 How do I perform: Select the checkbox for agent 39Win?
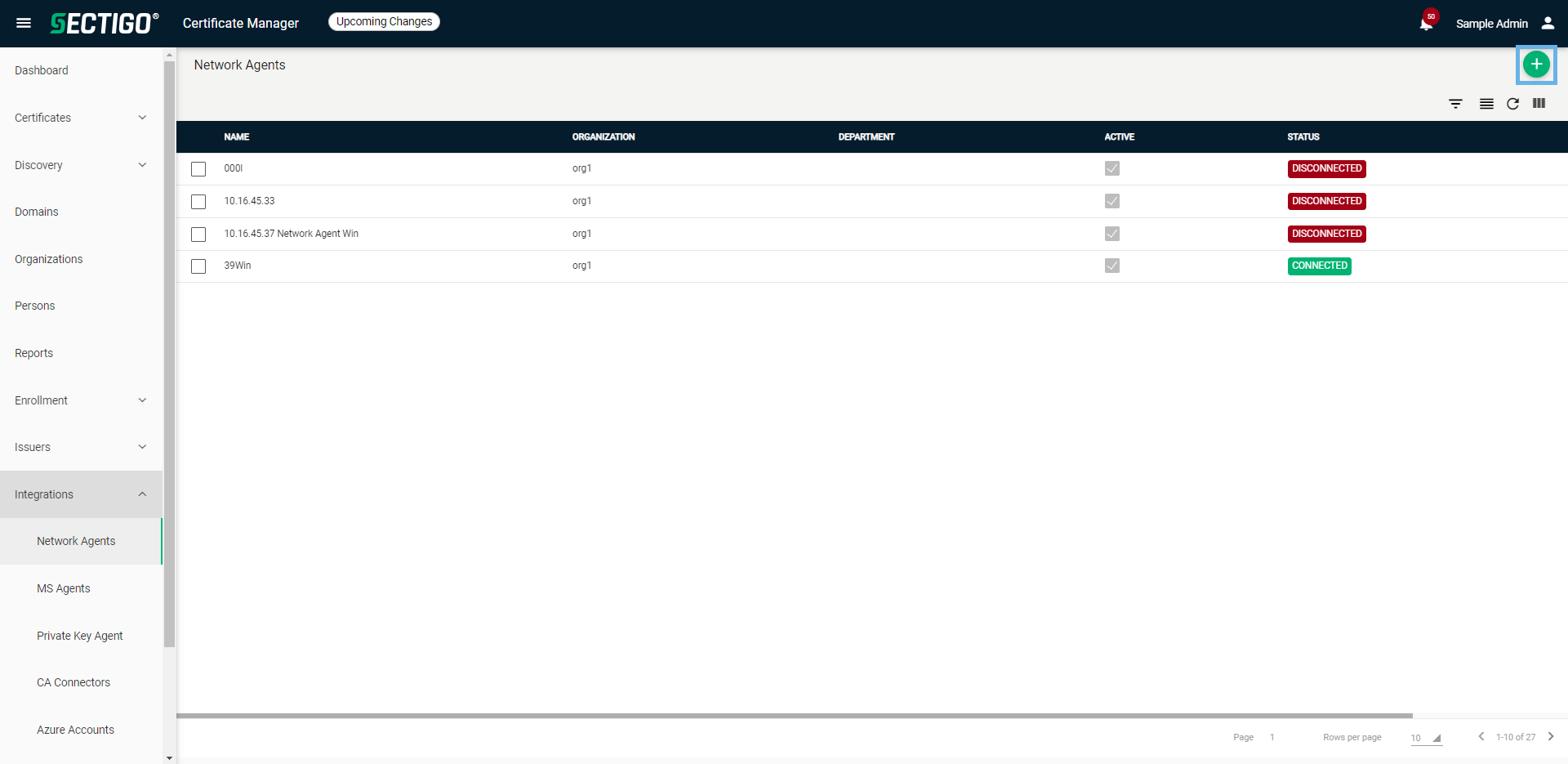pyautogui.click(x=198, y=266)
